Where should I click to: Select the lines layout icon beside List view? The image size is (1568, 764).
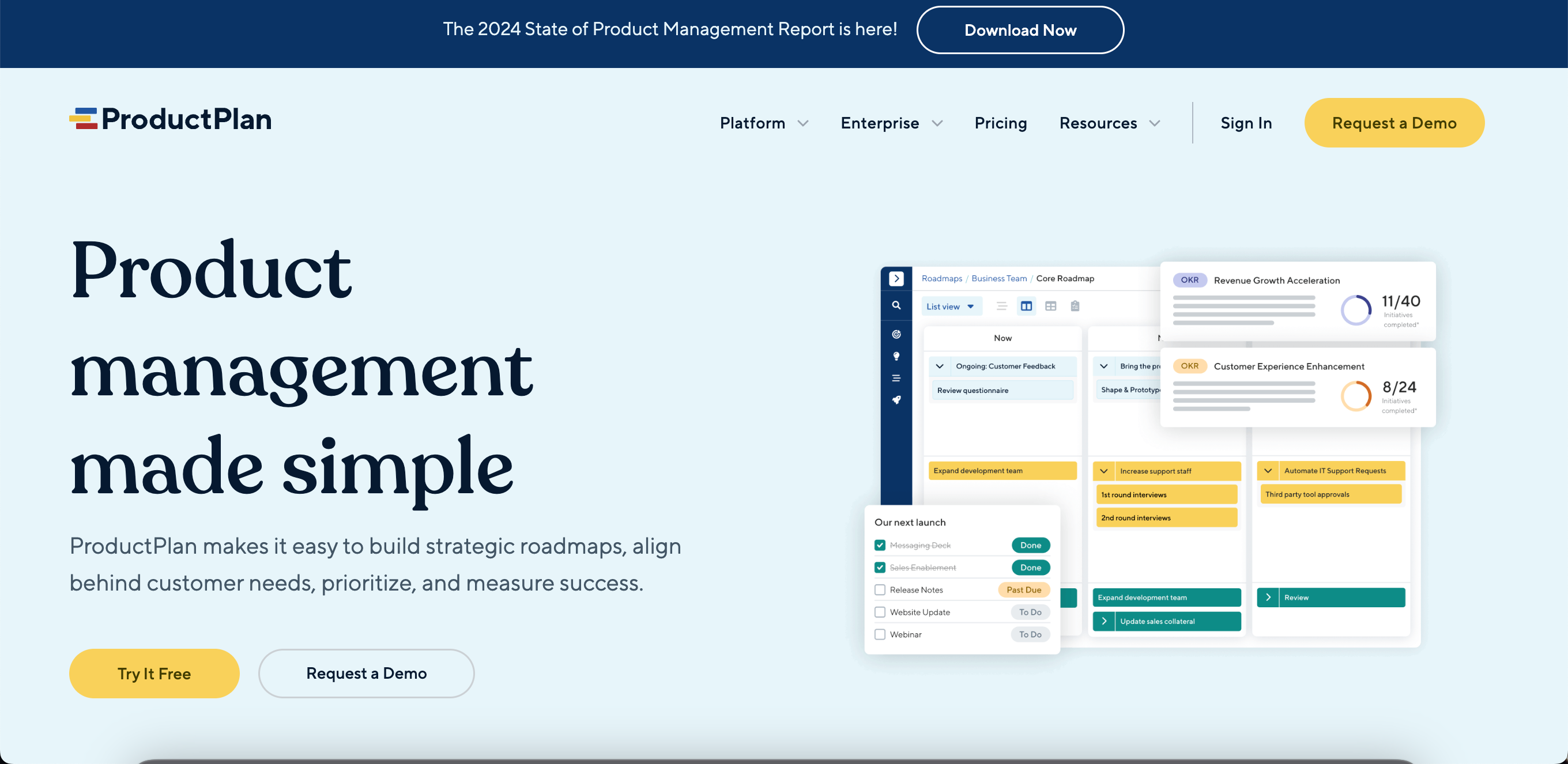[x=1001, y=306]
